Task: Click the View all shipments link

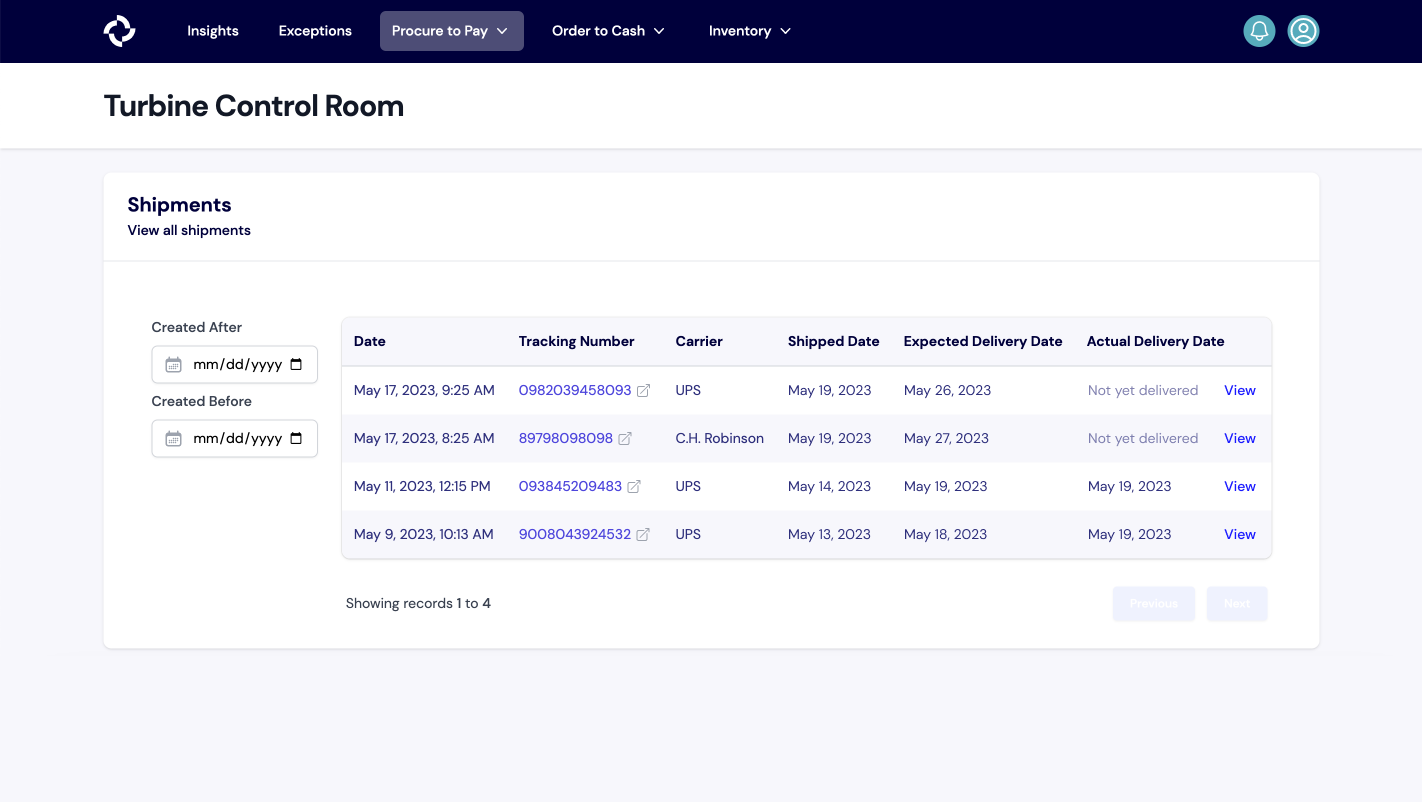Action: tap(189, 230)
